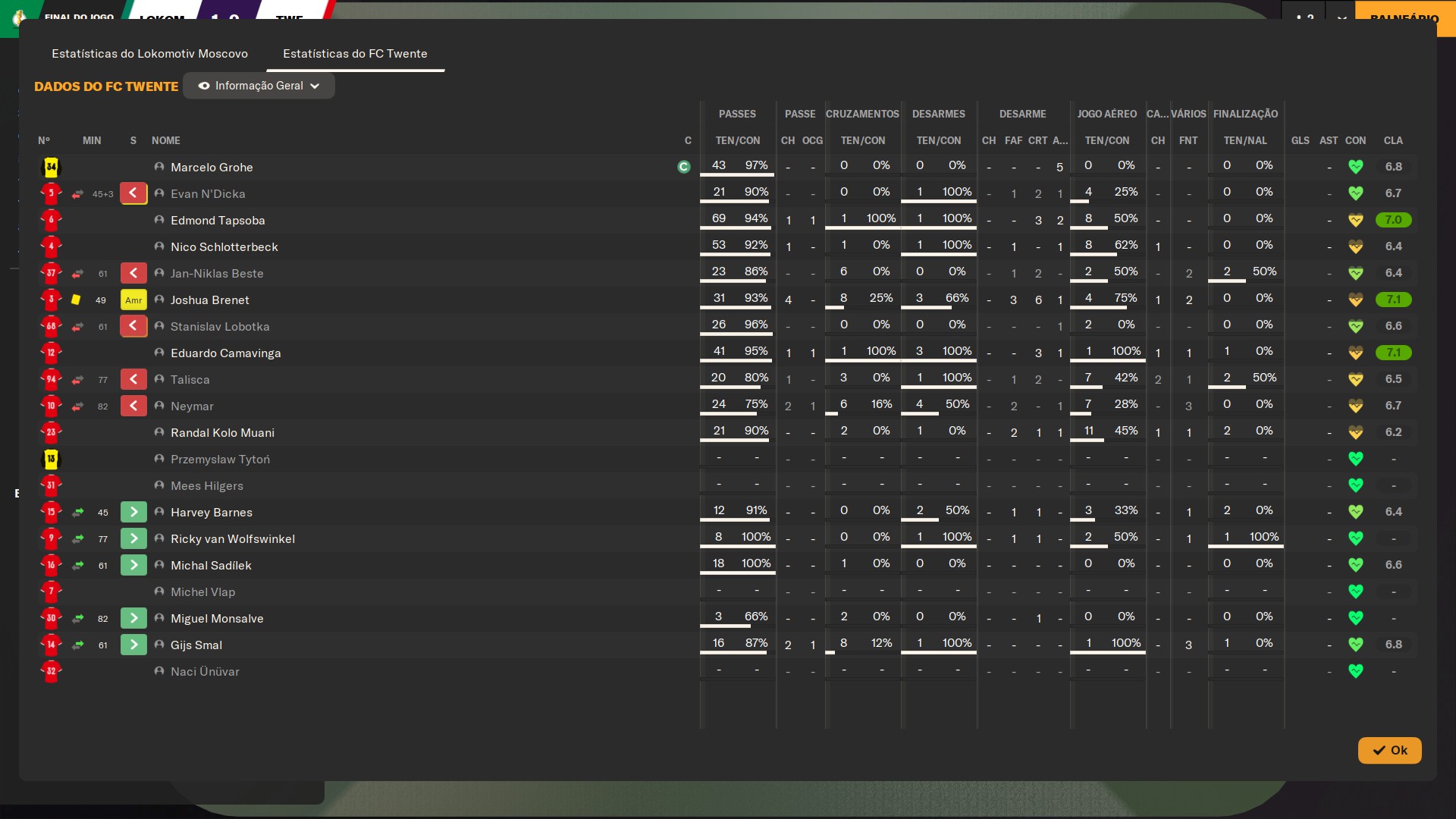Click Jan-Niklas Beste's substituted-off arrow icon

[133, 273]
